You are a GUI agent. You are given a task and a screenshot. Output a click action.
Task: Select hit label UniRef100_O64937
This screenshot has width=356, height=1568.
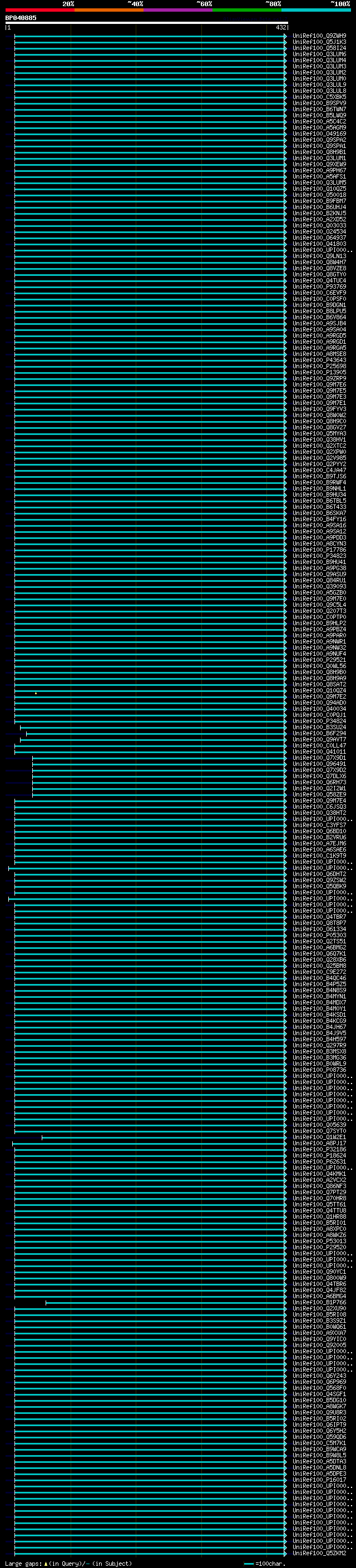319,238
